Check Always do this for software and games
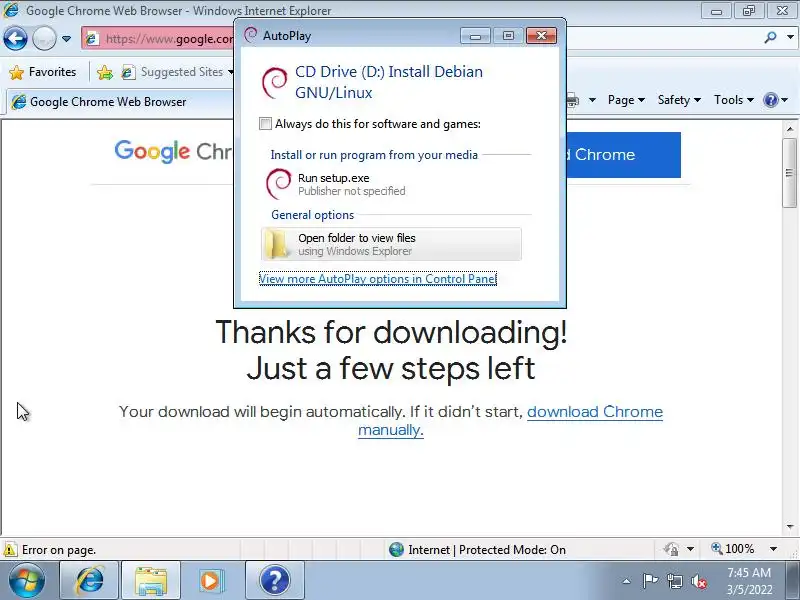This screenshot has width=800, height=600. 265,123
